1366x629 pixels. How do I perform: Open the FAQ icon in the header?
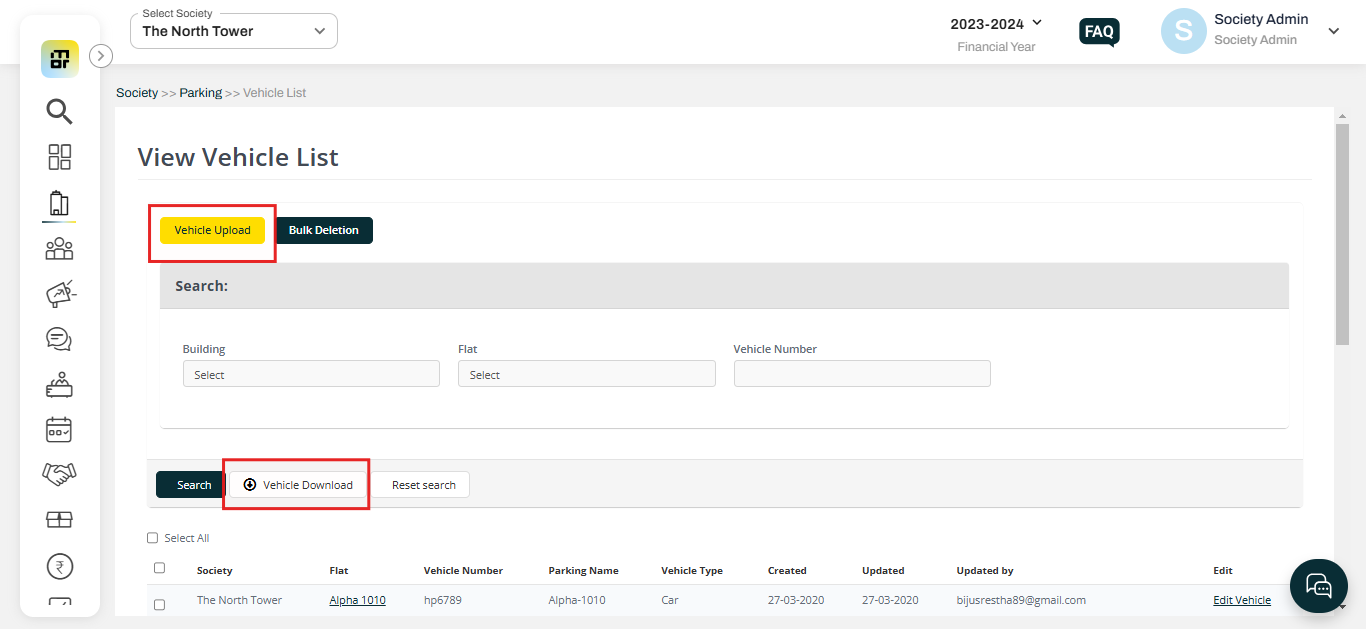(x=1098, y=32)
